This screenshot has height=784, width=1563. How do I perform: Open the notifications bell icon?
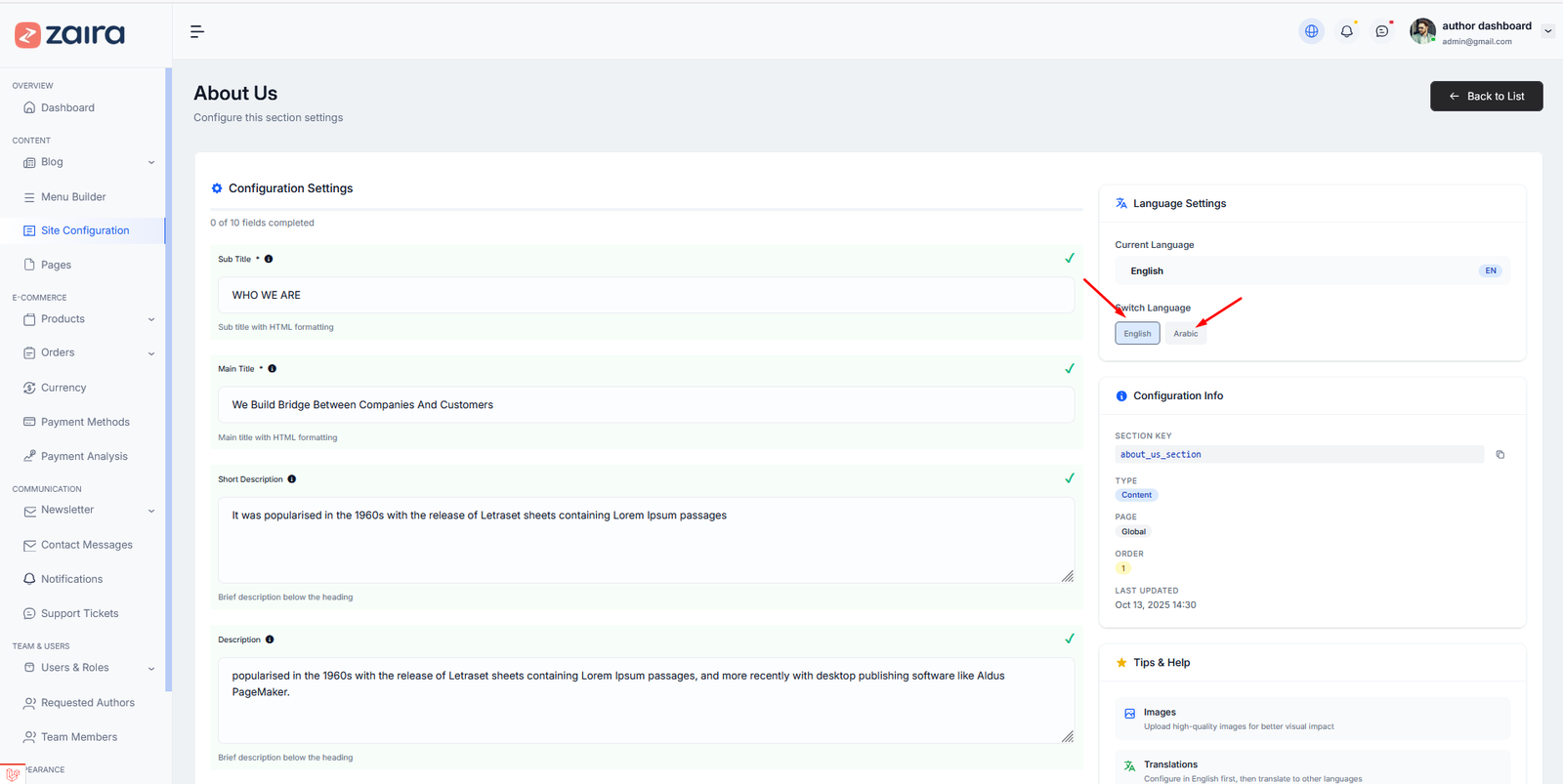1346,31
